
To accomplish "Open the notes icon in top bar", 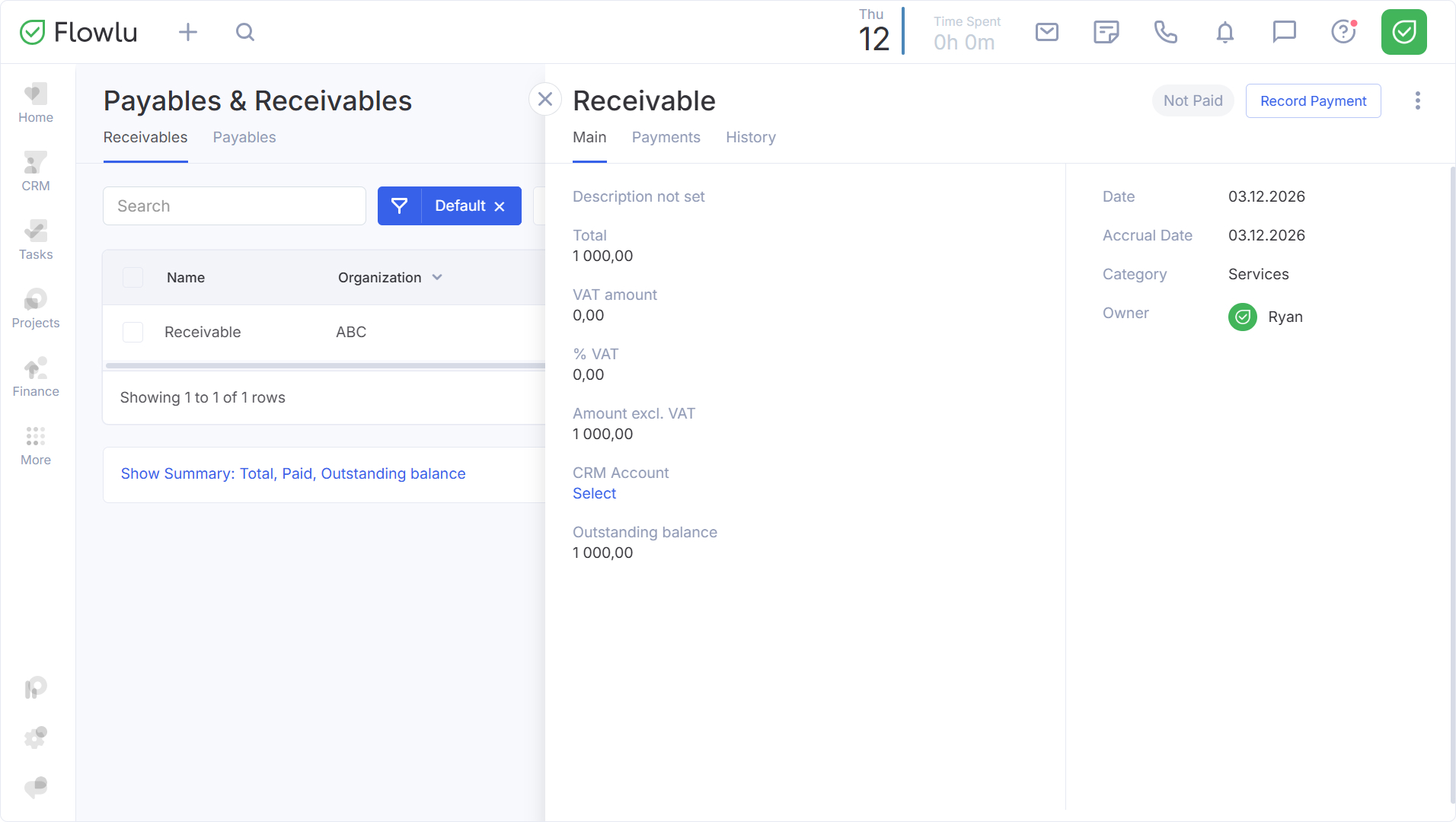I will (x=1106, y=32).
